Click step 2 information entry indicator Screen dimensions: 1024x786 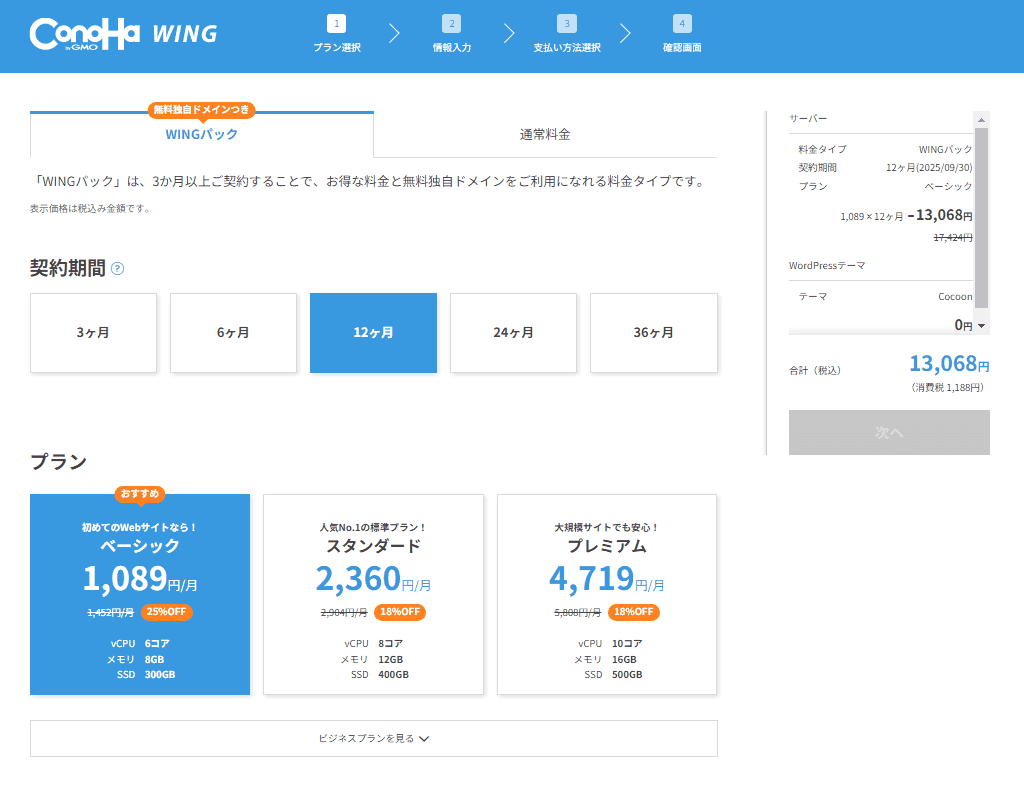[451, 34]
